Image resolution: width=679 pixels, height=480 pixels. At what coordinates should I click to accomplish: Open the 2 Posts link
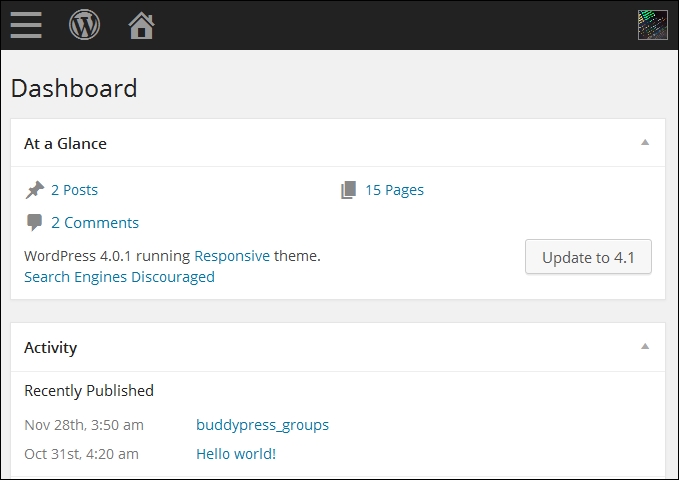click(x=74, y=190)
